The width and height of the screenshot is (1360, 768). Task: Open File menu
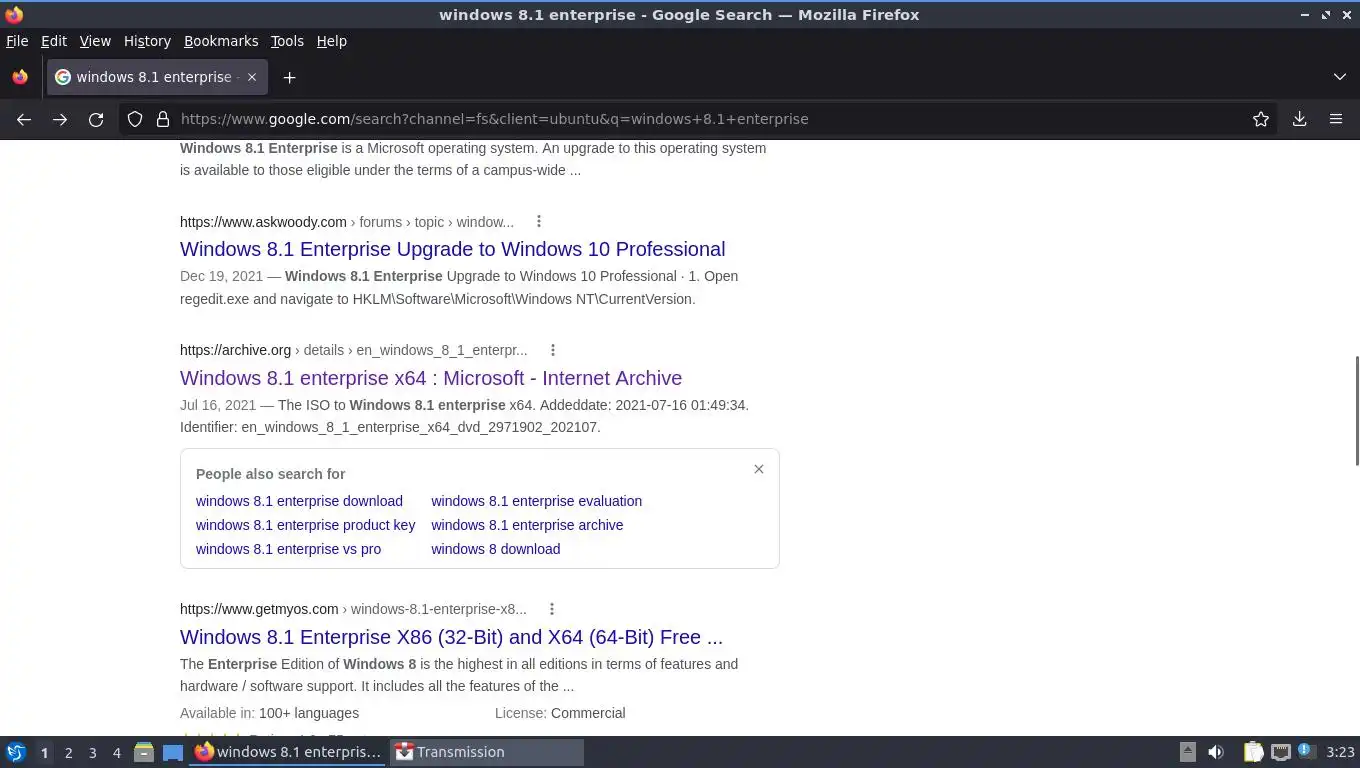[17, 41]
